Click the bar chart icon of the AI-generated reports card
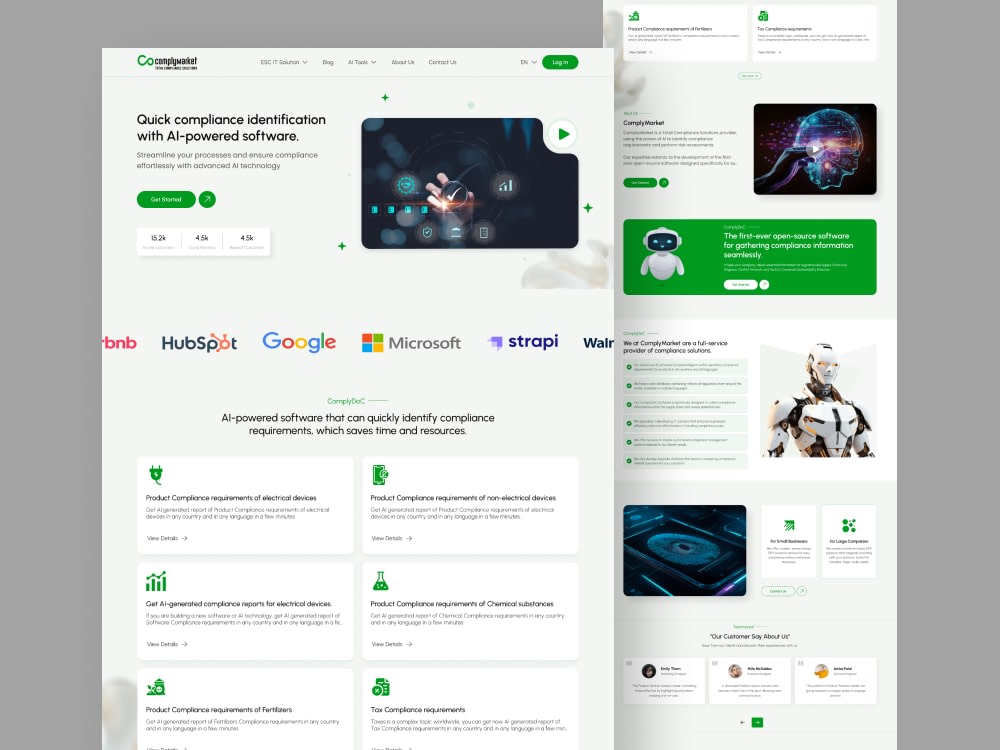Screen dimensions: 1000x750 [156, 581]
